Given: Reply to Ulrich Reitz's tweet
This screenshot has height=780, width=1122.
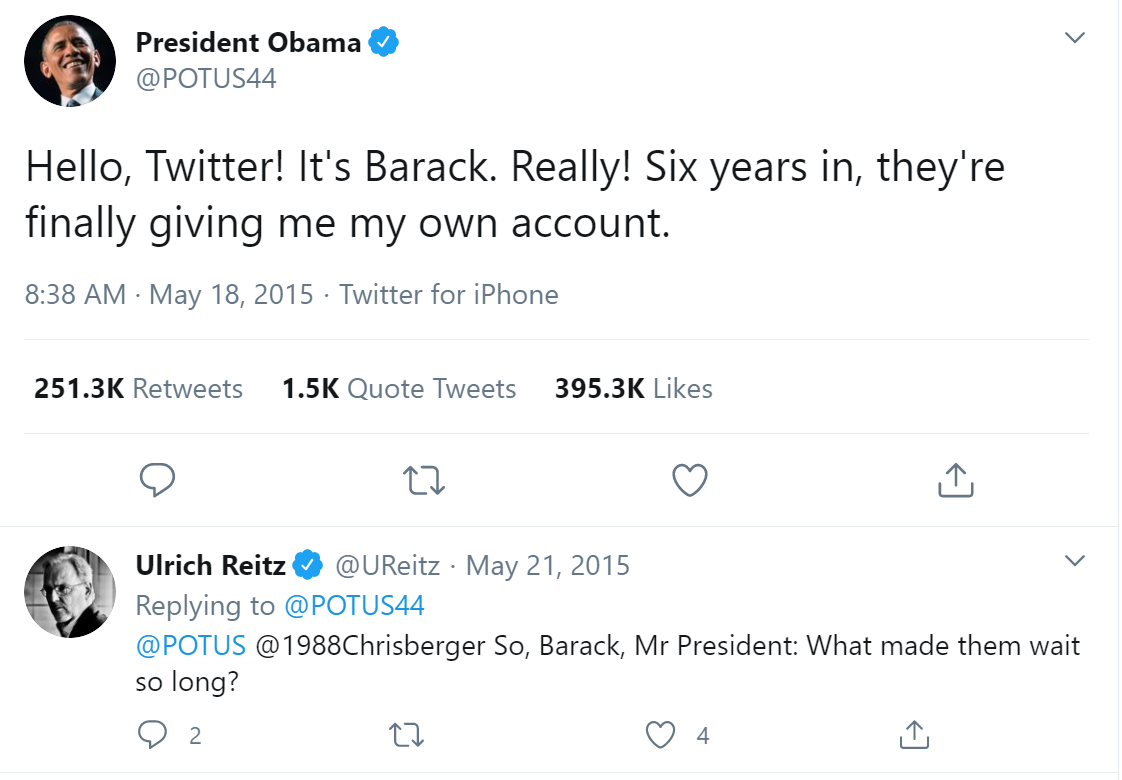Looking at the screenshot, I should [x=152, y=736].
